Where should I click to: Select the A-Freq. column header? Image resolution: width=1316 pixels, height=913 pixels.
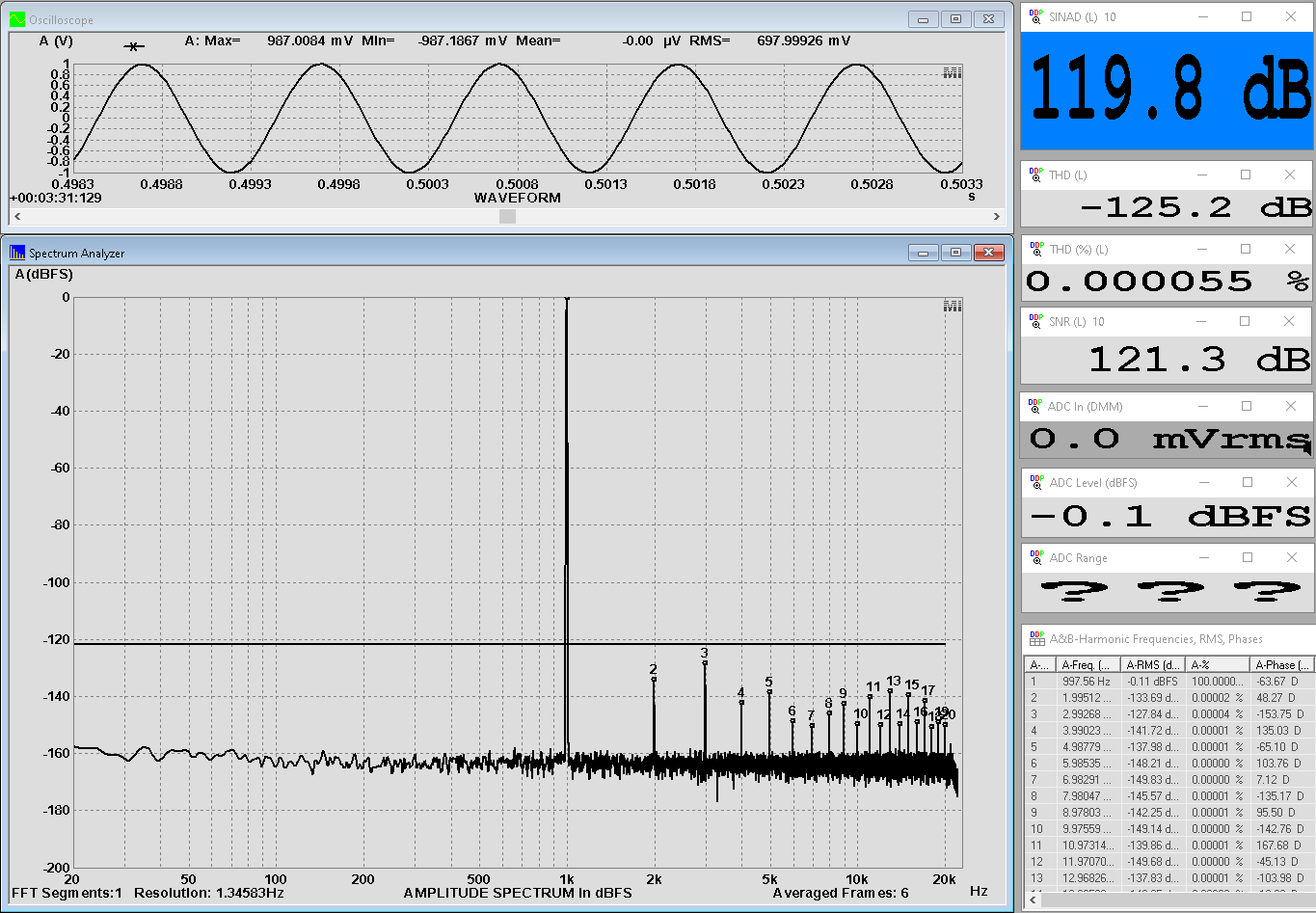pyautogui.click(x=1088, y=664)
